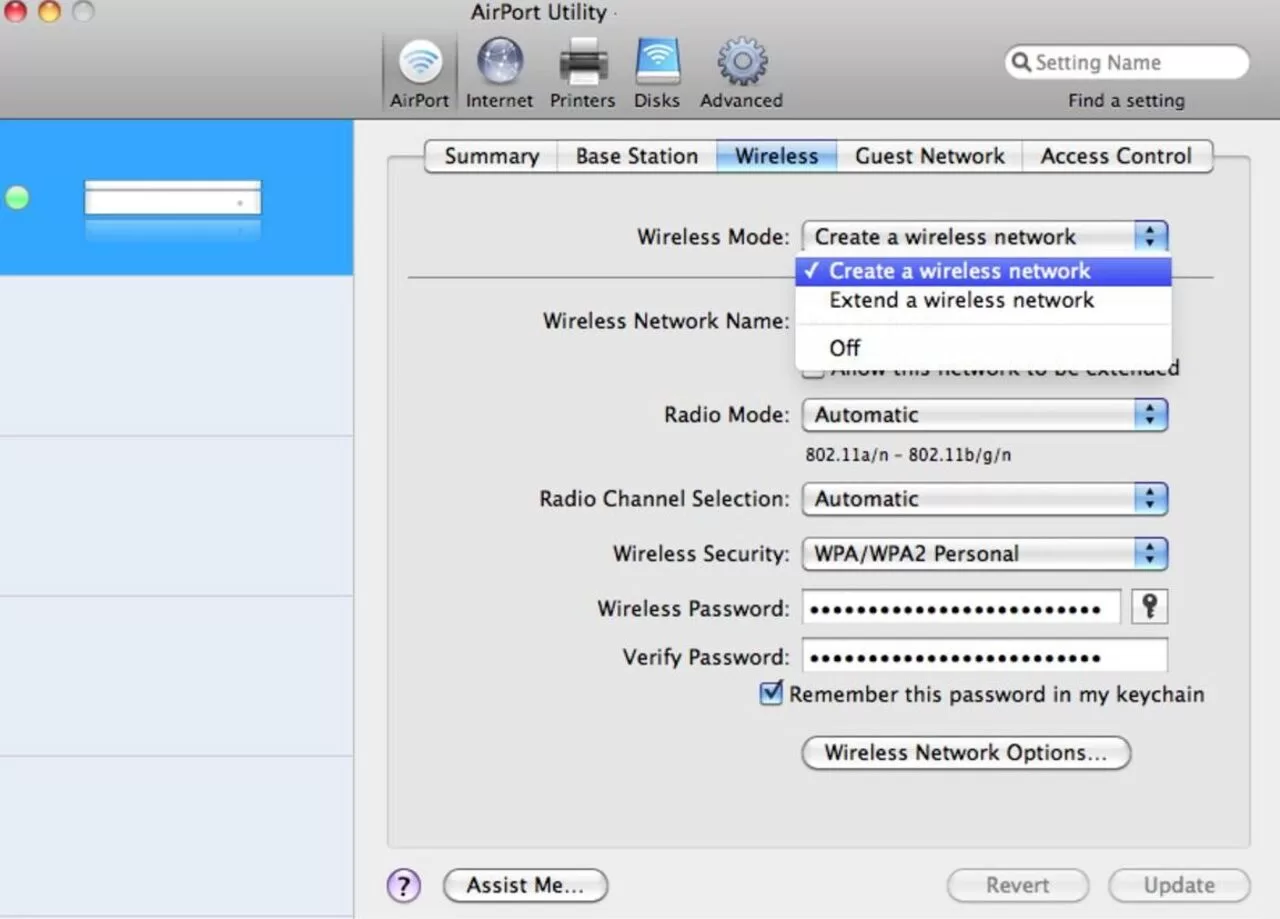This screenshot has width=1280, height=919.
Task: Click the Update button
Action: click(1179, 885)
